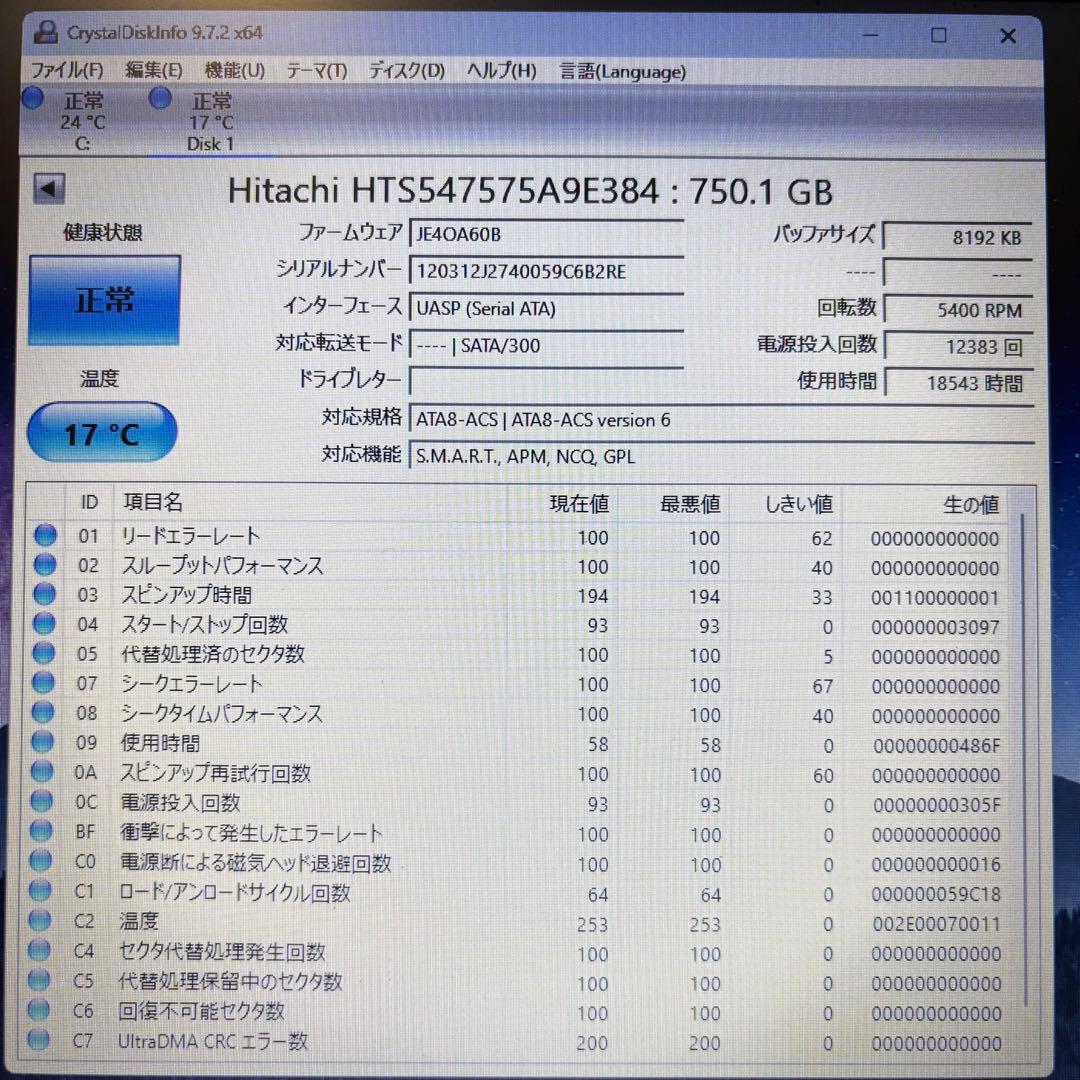
Task: Click the status icon for row C7
Action: pos(39,1039)
